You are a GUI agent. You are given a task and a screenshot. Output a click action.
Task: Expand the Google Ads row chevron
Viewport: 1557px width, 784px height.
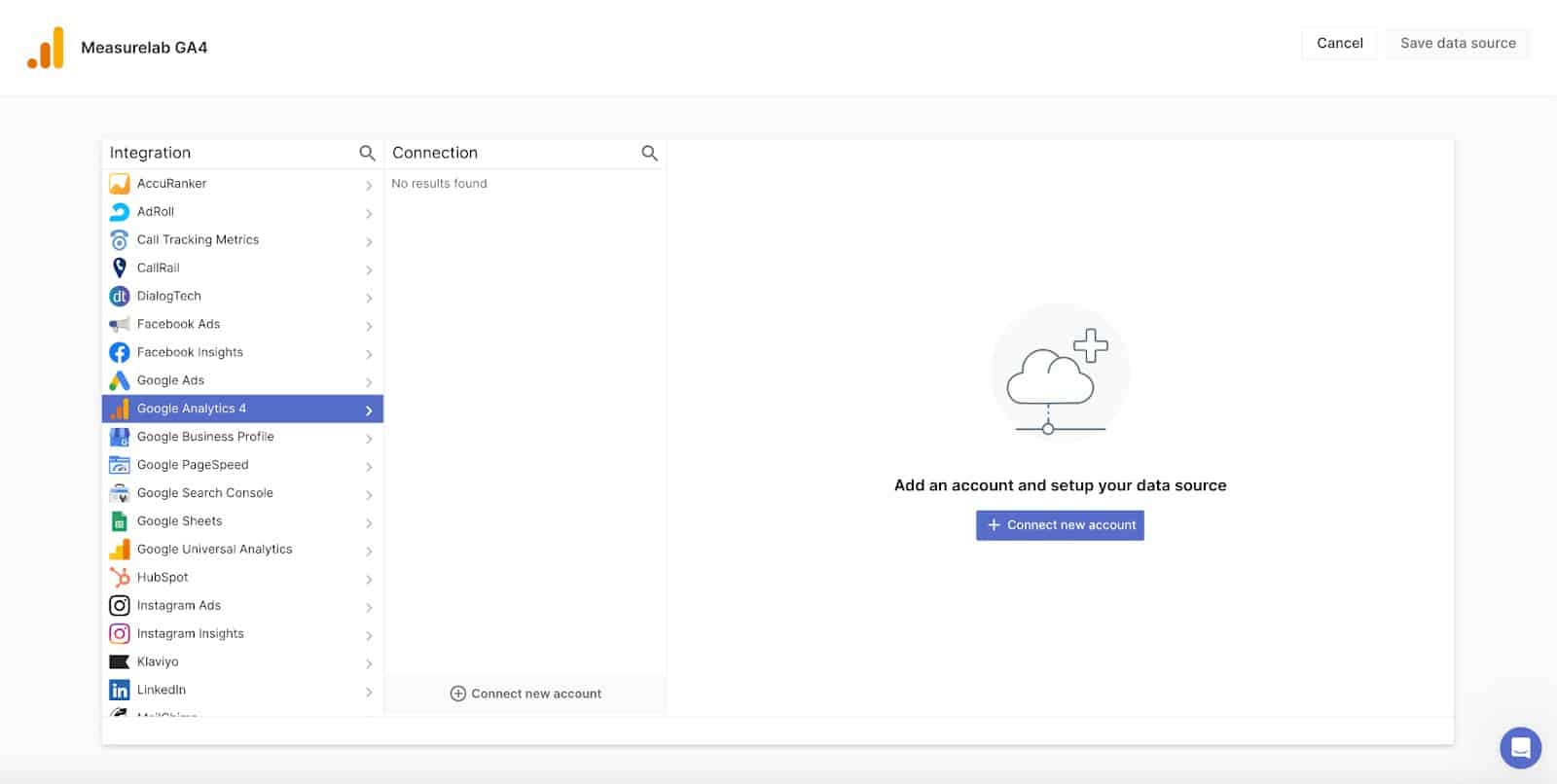(369, 382)
